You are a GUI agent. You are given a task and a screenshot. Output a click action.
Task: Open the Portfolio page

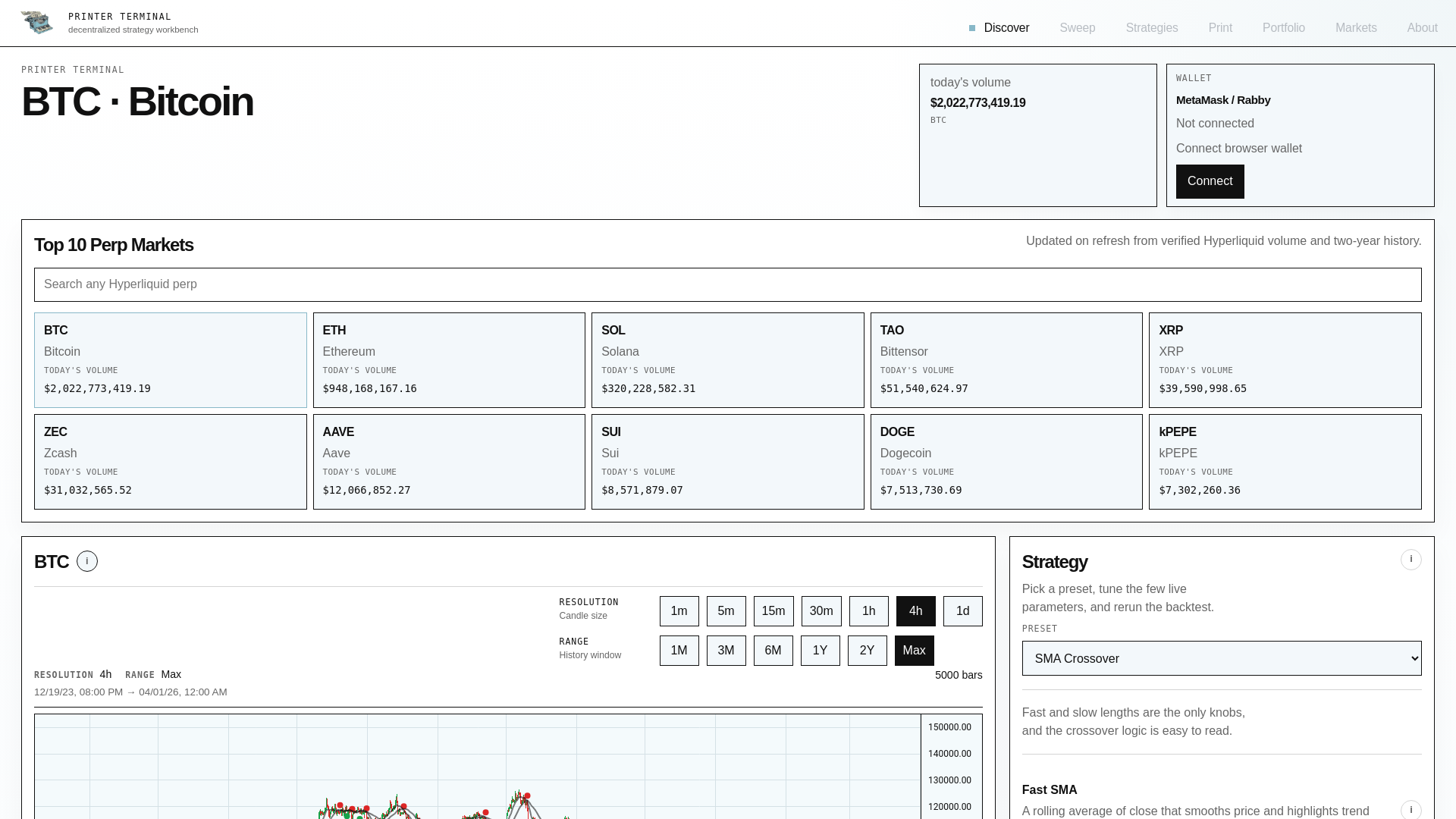pyautogui.click(x=1283, y=28)
